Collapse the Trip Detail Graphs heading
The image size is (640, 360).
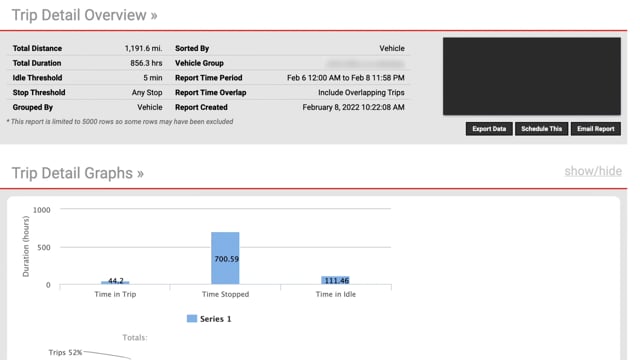tap(78, 173)
